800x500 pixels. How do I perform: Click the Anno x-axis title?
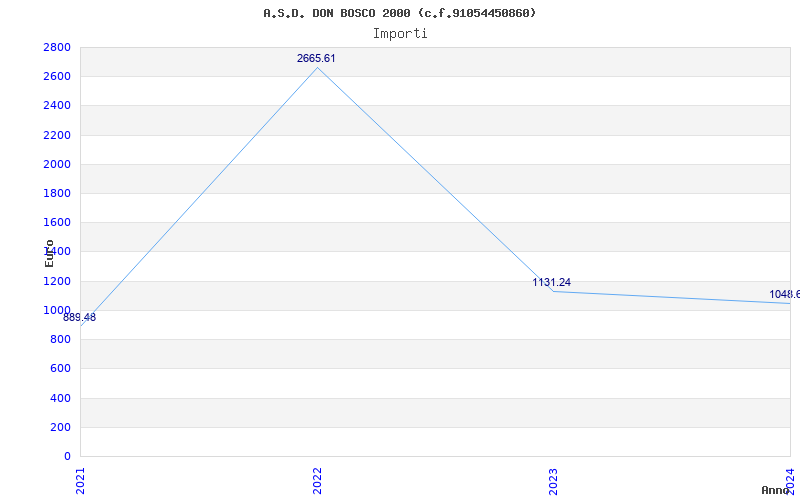776,490
